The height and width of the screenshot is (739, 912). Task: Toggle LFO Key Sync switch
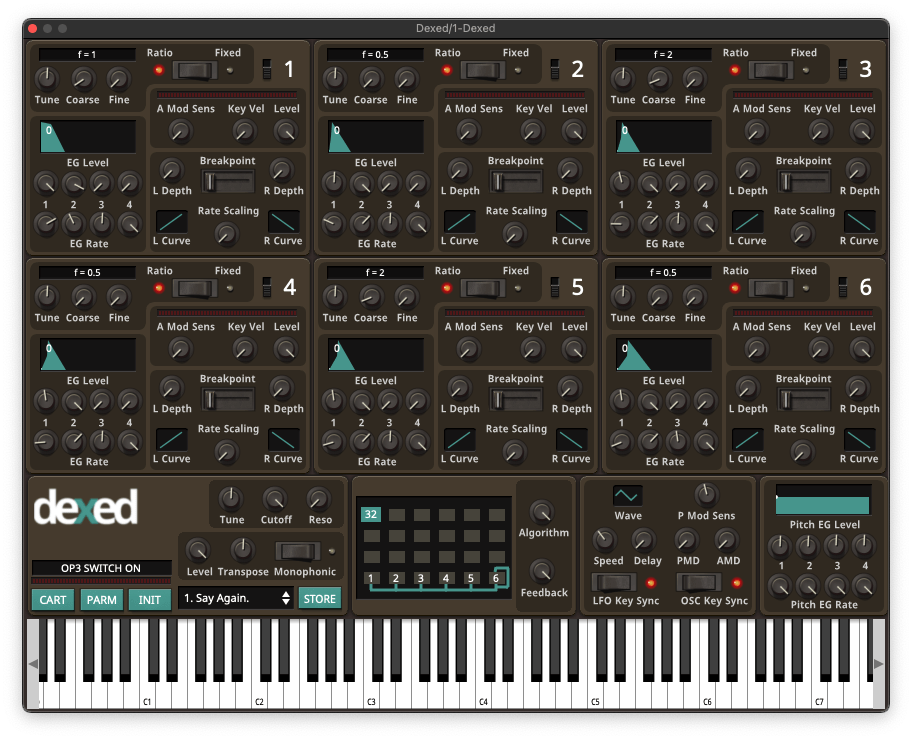pyautogui.click(x=614, y=582)
